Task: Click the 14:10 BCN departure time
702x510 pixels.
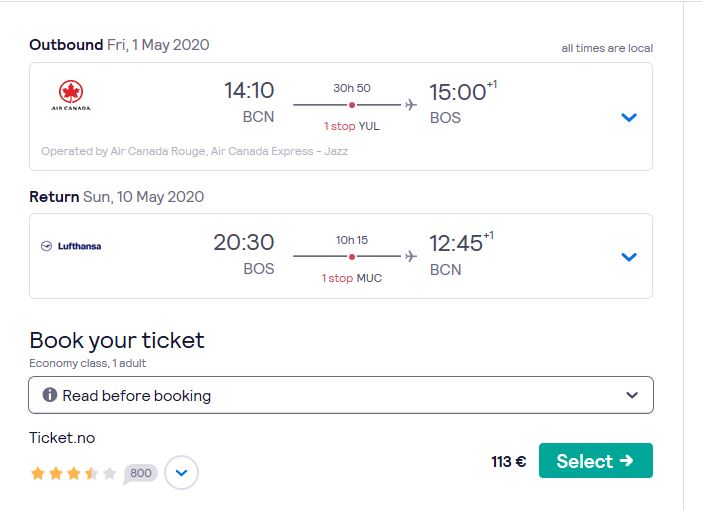Action: coord(249,91)
